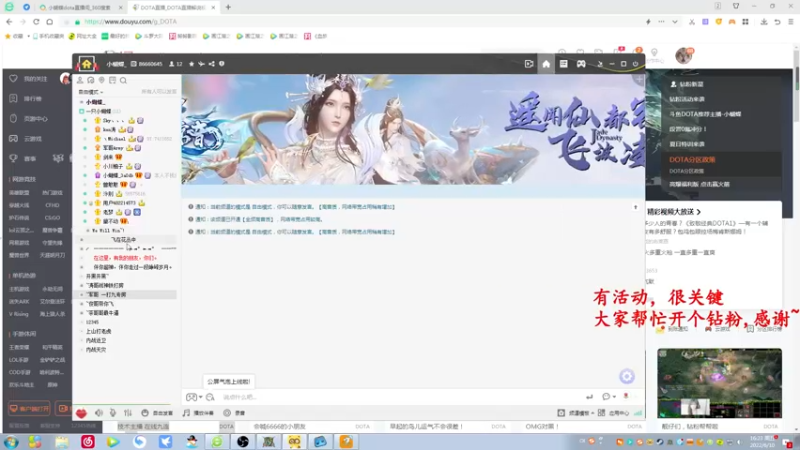The height and width of the screenshot is (450, 800).
Task: Click the signal strength bars icon
Action: 638,413
